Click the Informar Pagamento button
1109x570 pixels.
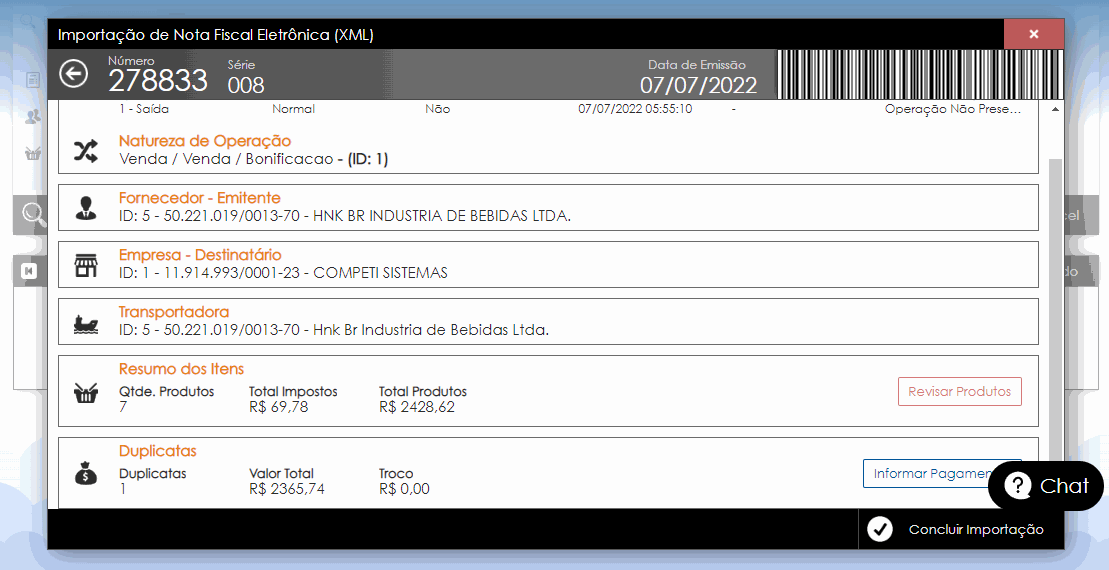pos(942,474)
